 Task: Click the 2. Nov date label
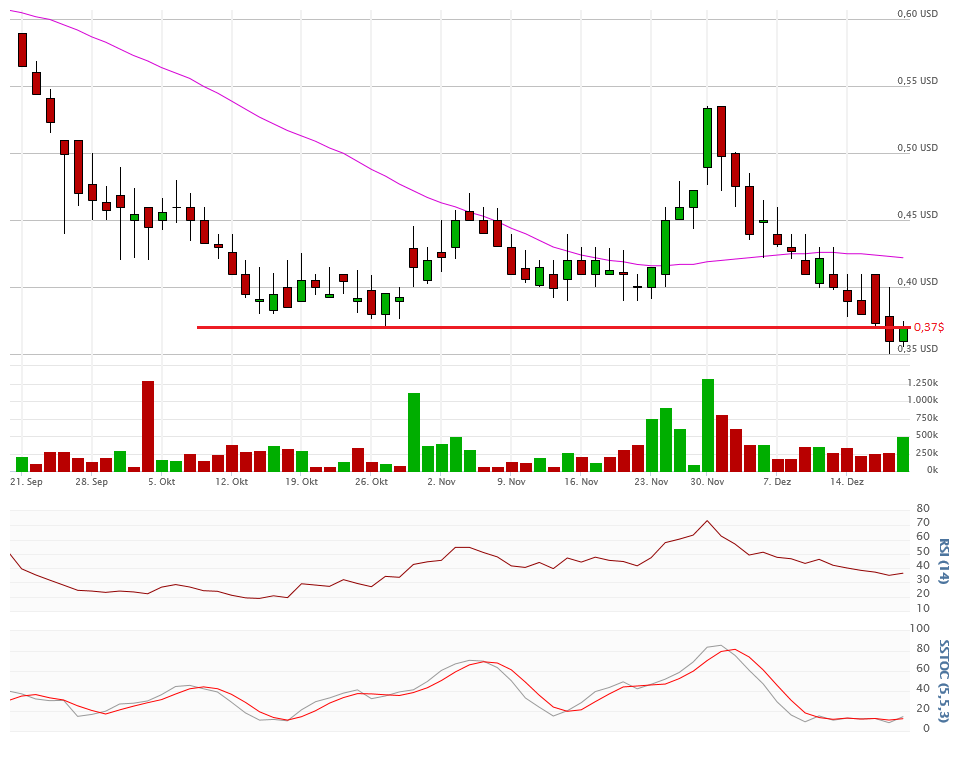tap(441, 482)
